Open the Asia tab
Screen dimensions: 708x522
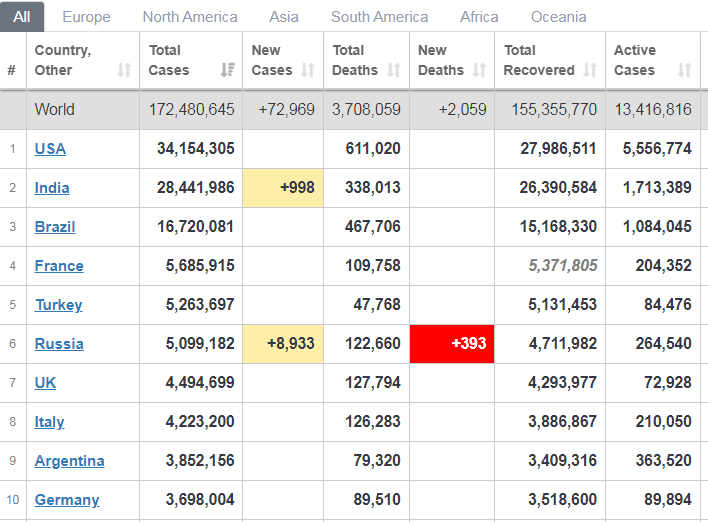click(x=284, y=17)
